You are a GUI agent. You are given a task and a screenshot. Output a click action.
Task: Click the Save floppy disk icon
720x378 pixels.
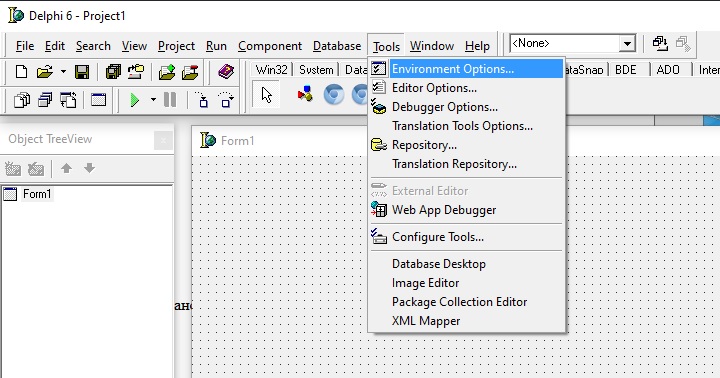coord(82,72)
